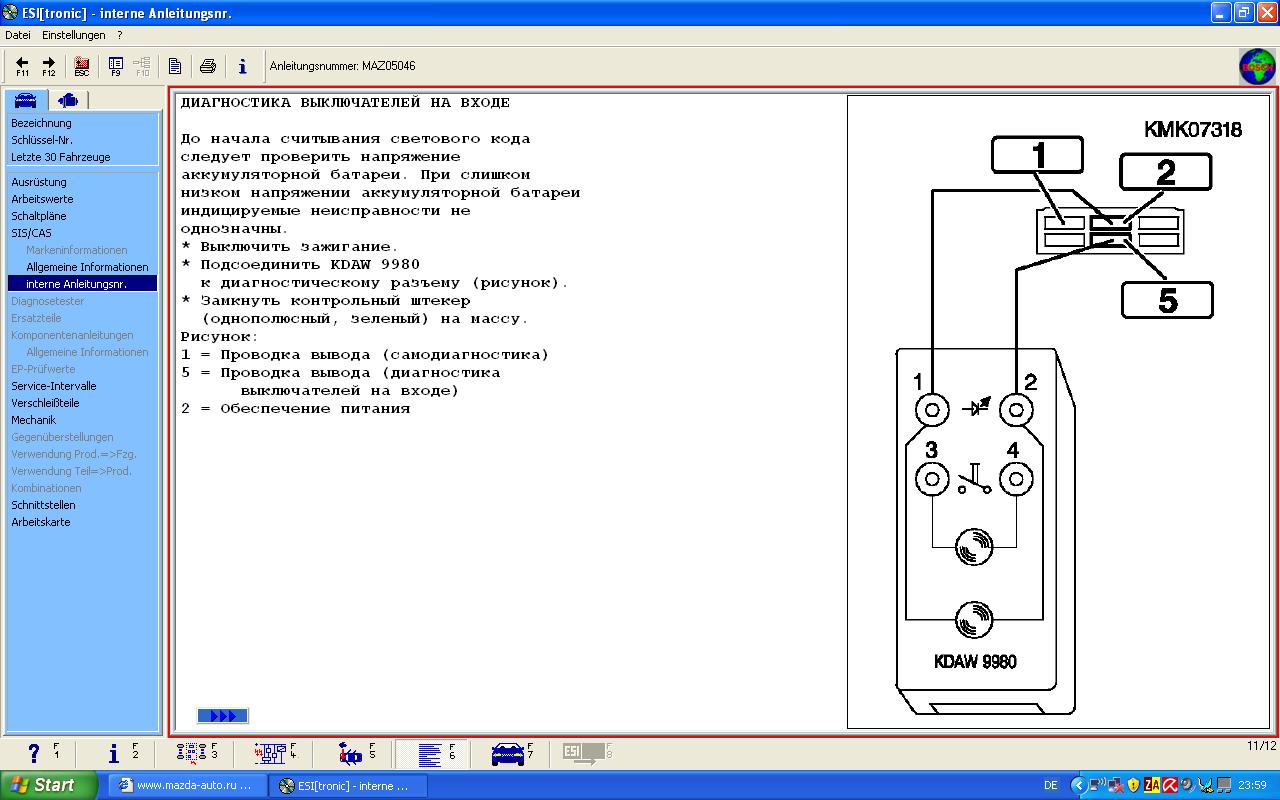1280x800 pixels.
Task: Switch to the car vehicle tab
Action: coord(26,100)
